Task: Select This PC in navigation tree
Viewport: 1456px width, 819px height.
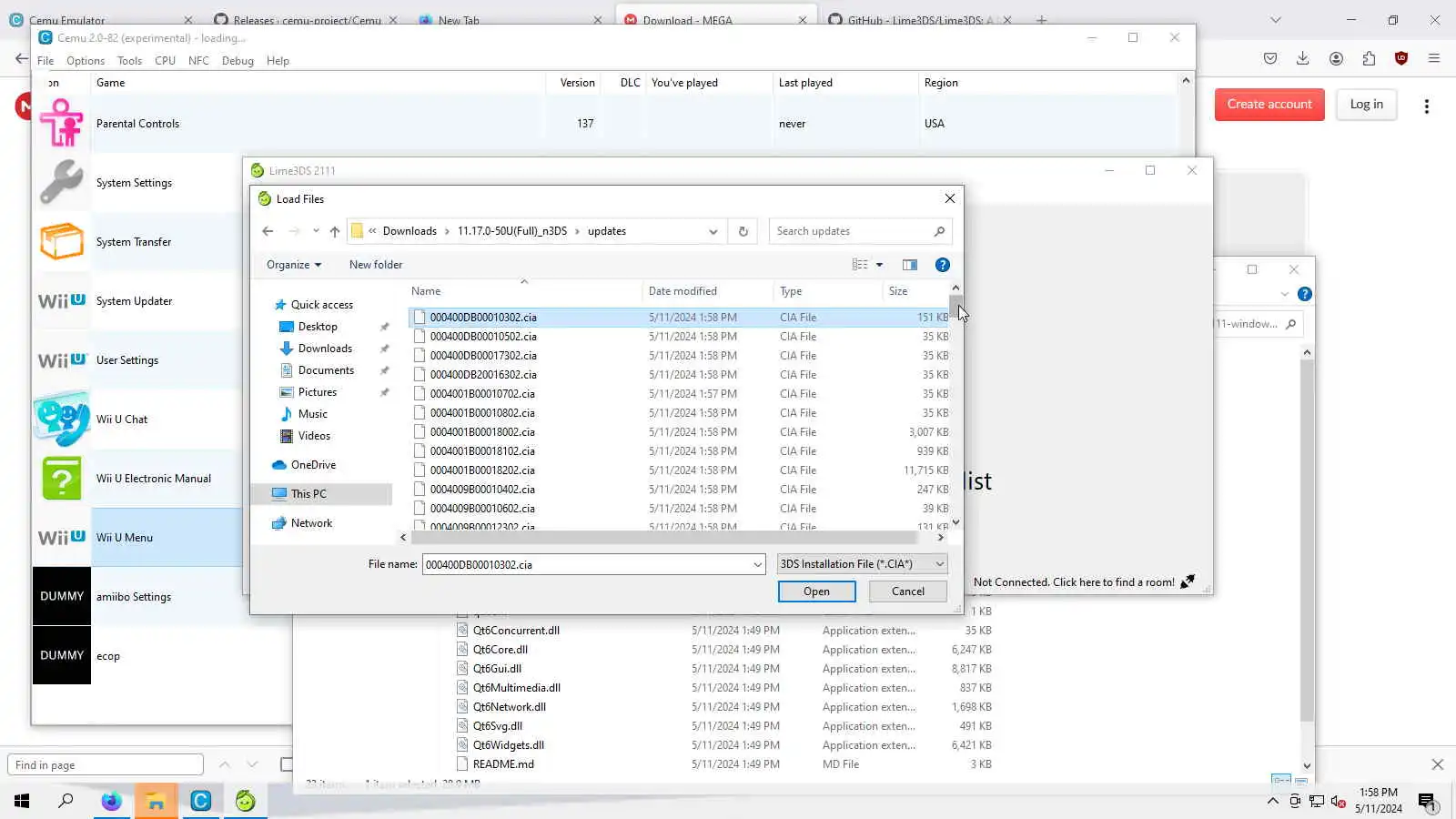Action: (308, 494)
